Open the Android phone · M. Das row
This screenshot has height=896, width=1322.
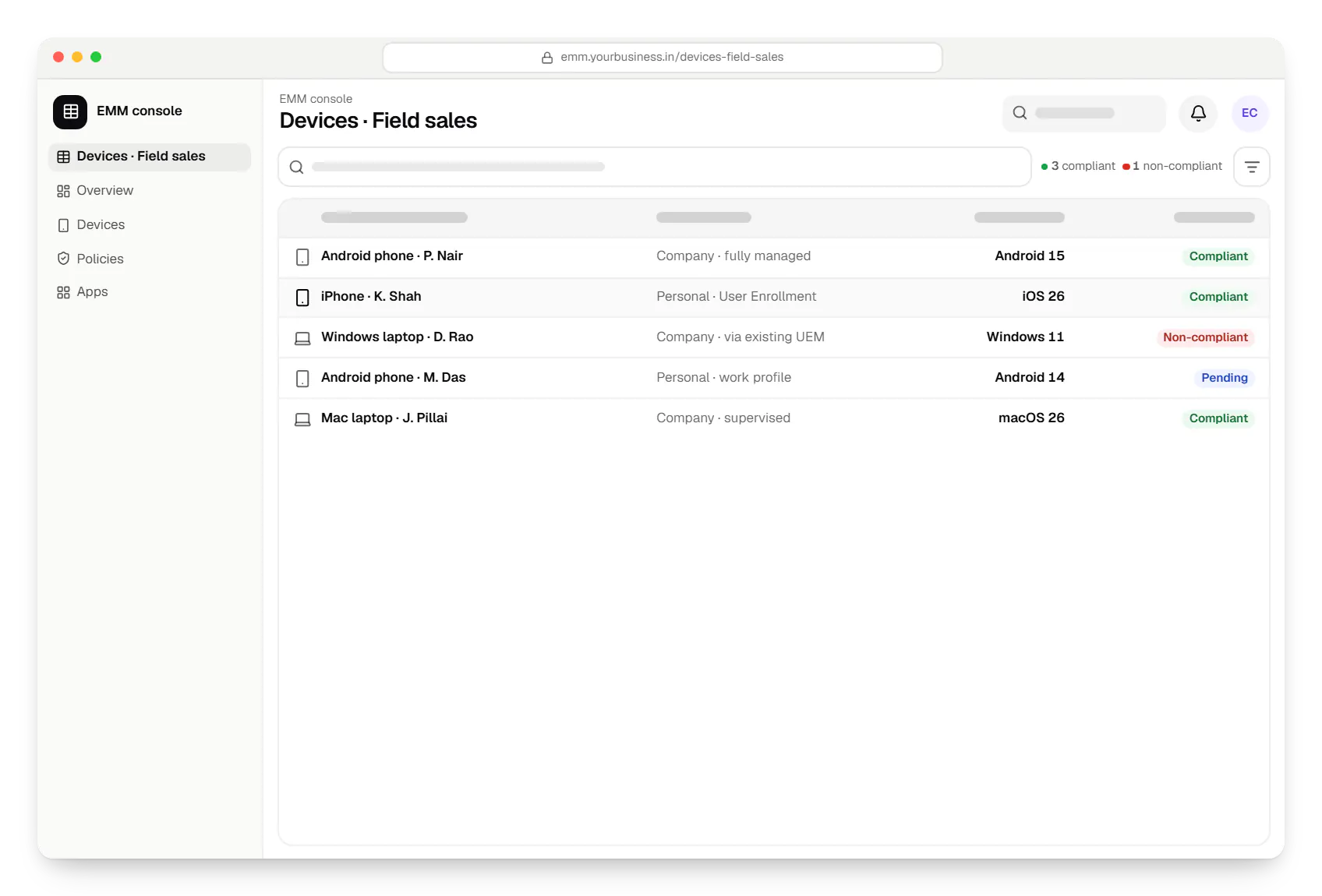774,378
